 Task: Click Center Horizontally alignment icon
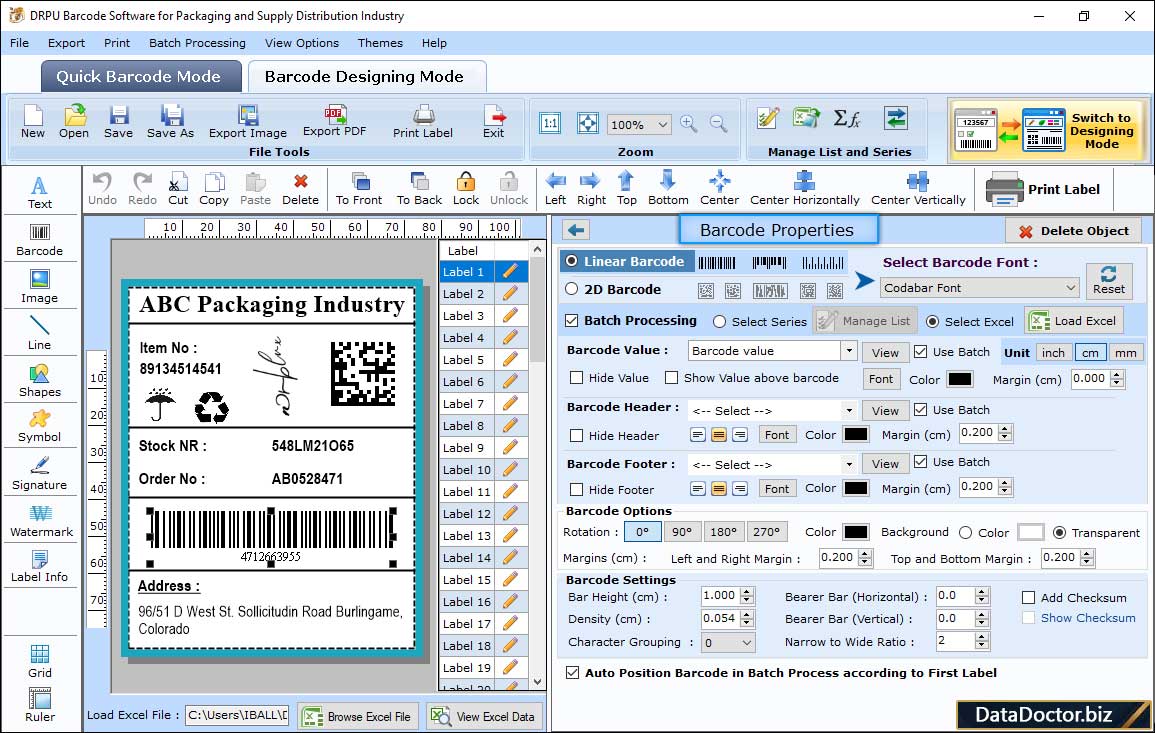tap(804, 189)
